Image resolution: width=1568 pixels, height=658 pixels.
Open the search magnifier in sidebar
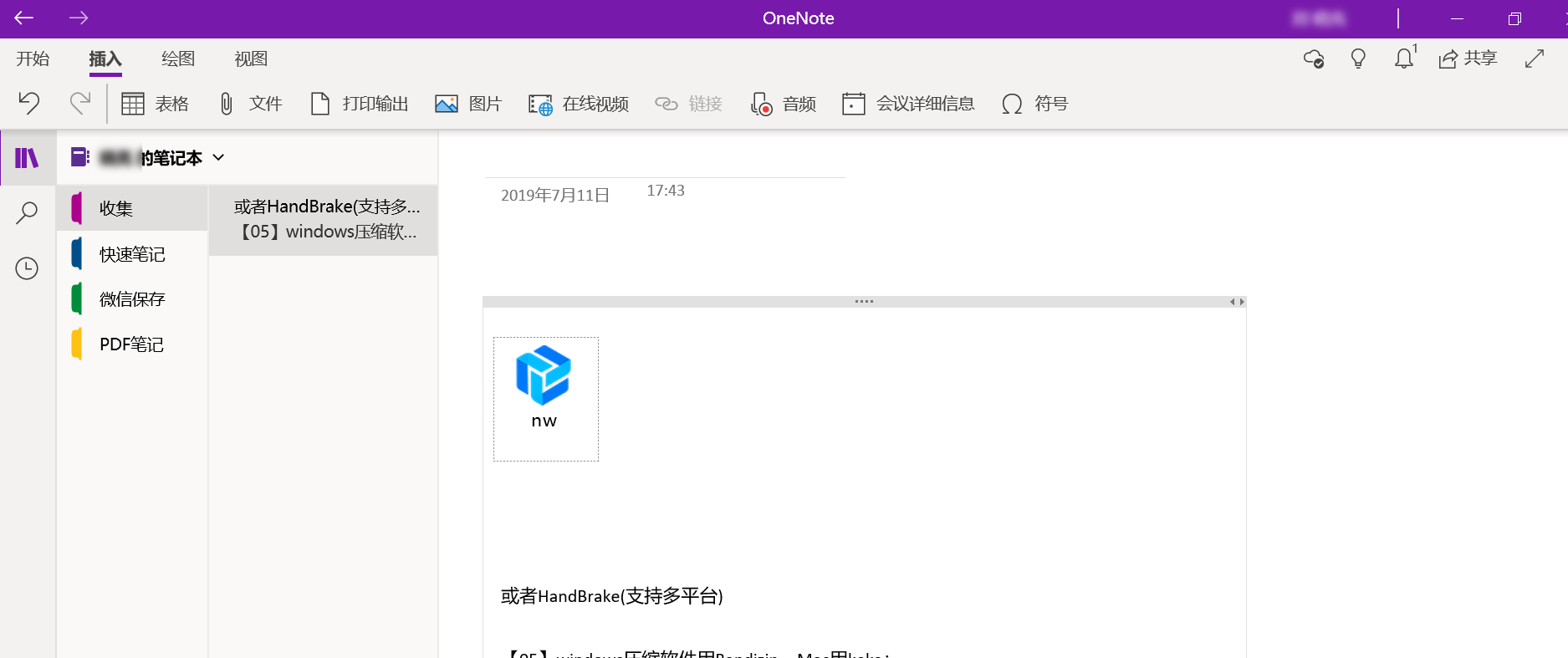(x=27, y=212)
